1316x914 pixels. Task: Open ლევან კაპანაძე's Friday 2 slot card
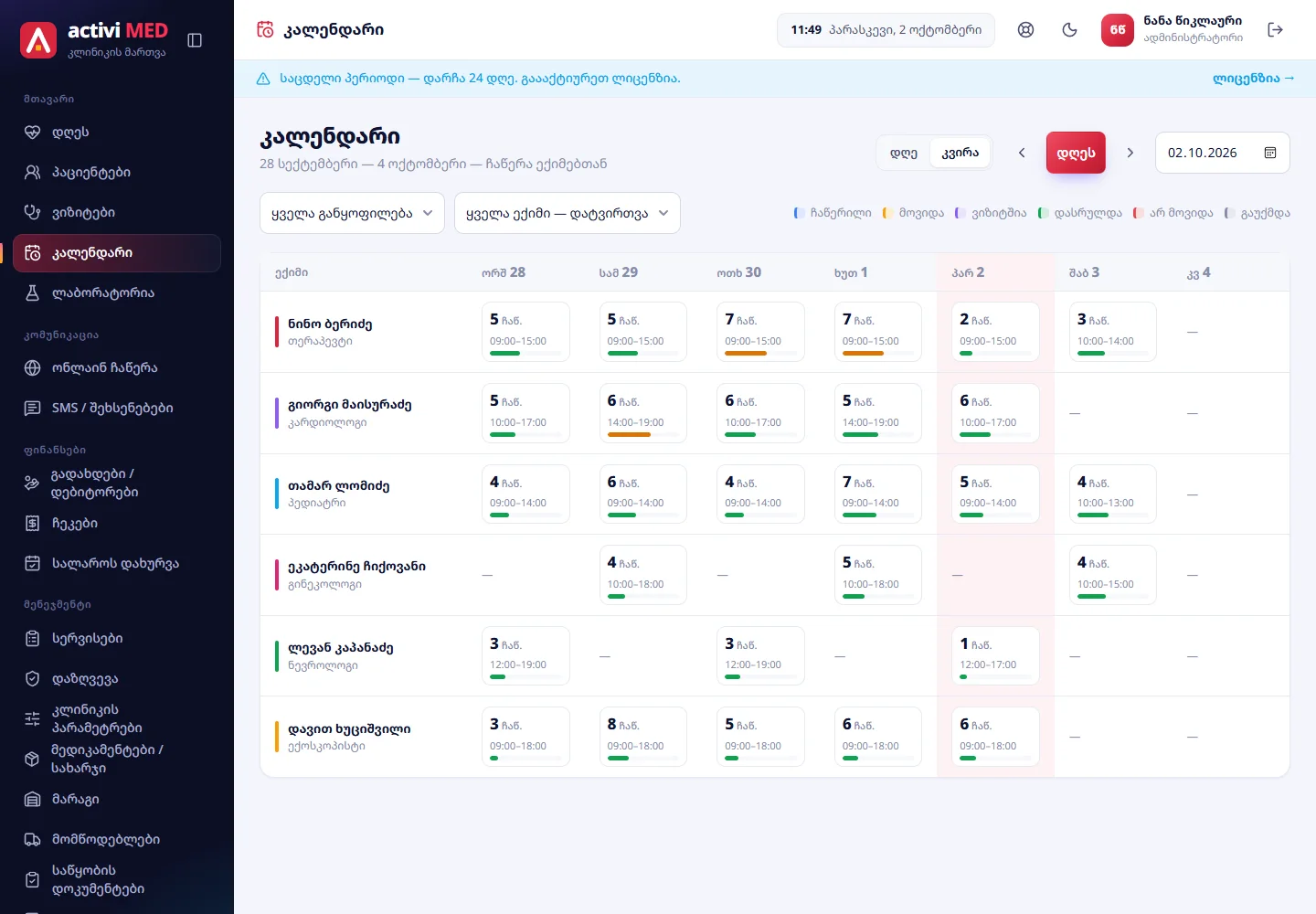point(996,656)
